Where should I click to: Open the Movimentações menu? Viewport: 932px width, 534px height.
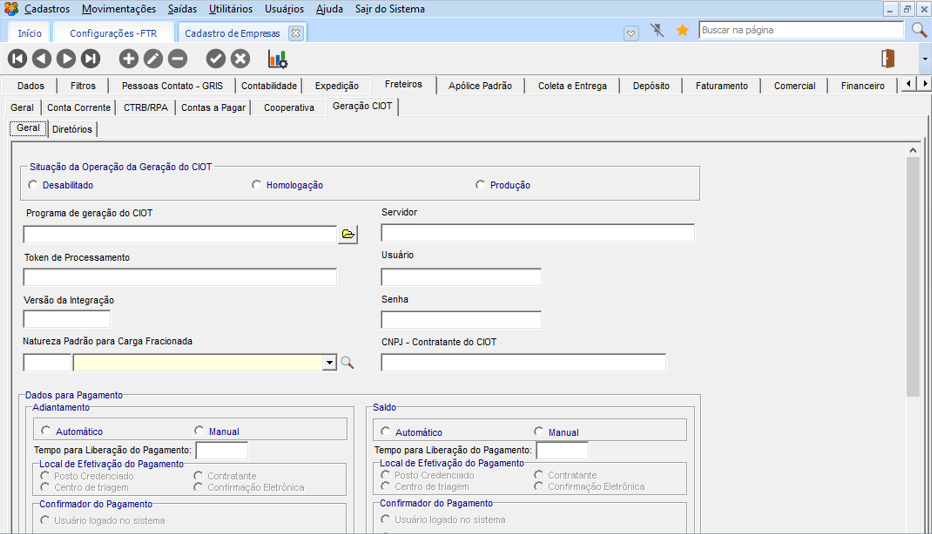click(118, 9)
